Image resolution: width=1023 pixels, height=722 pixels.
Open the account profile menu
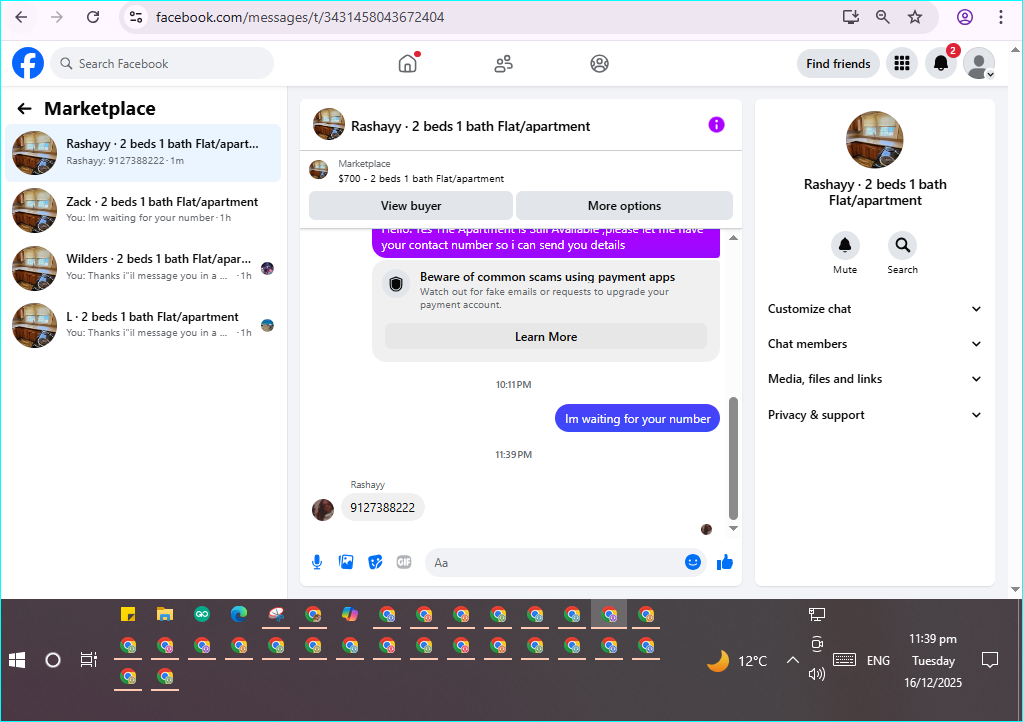[979, 63]
